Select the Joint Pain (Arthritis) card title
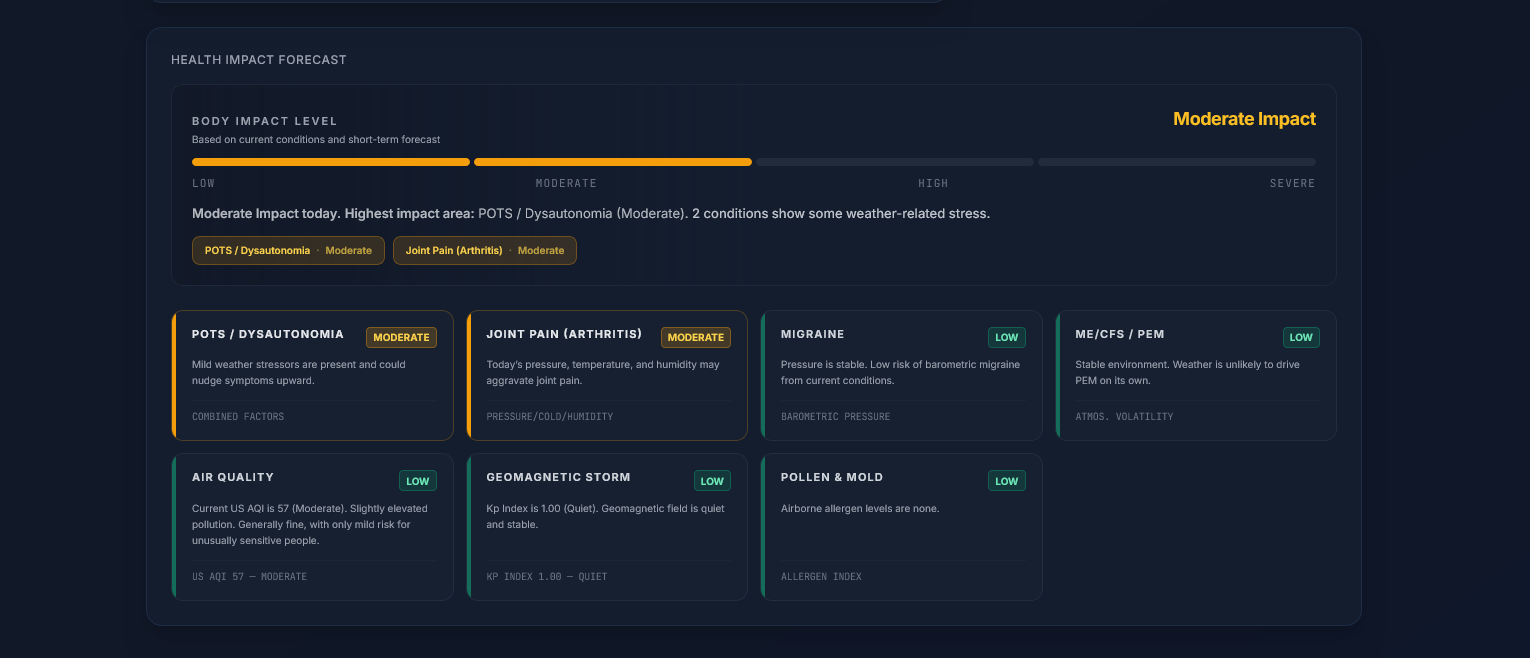Viewport: 1530px width, 658px height. [x=564, y=334]
